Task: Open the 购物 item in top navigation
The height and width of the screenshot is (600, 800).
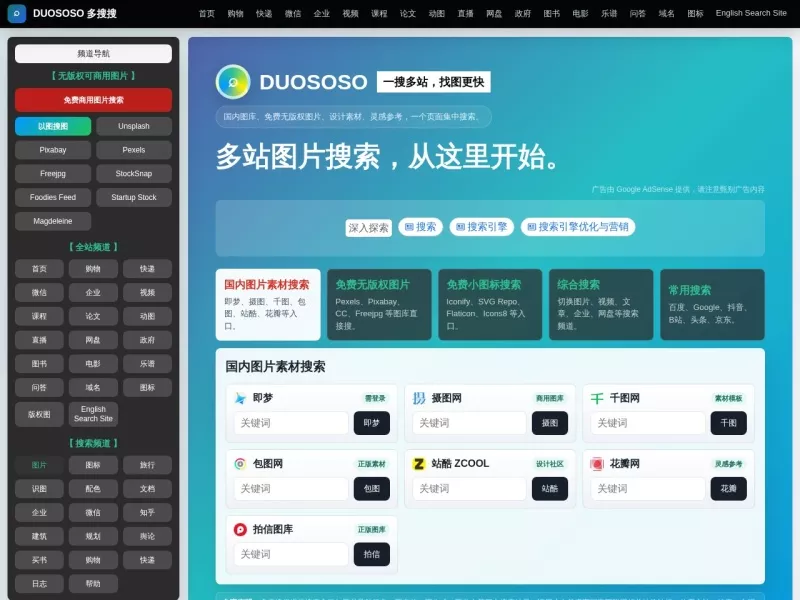Action: pos(235,14)
